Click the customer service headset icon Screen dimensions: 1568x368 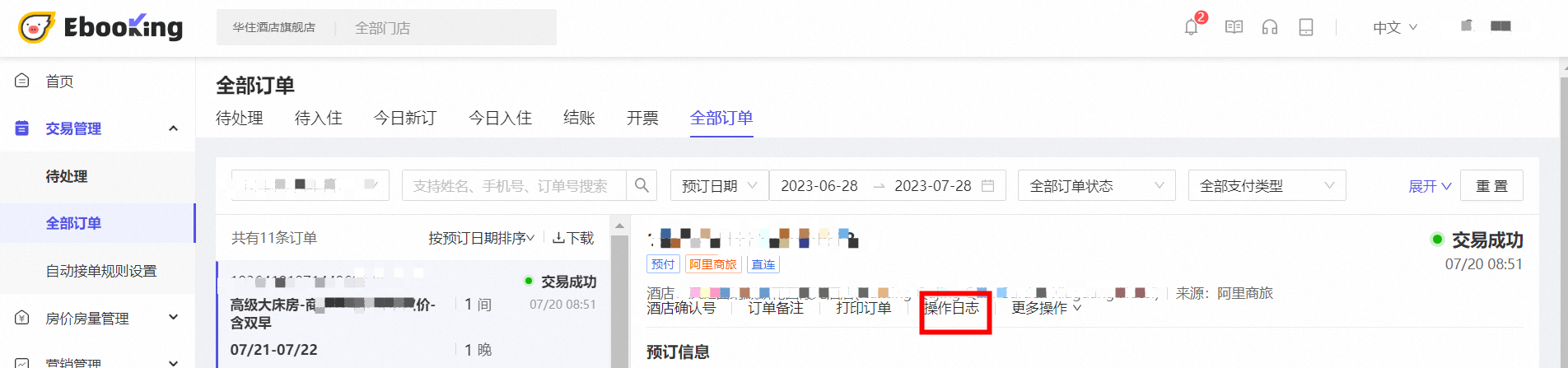(1270, 27)
